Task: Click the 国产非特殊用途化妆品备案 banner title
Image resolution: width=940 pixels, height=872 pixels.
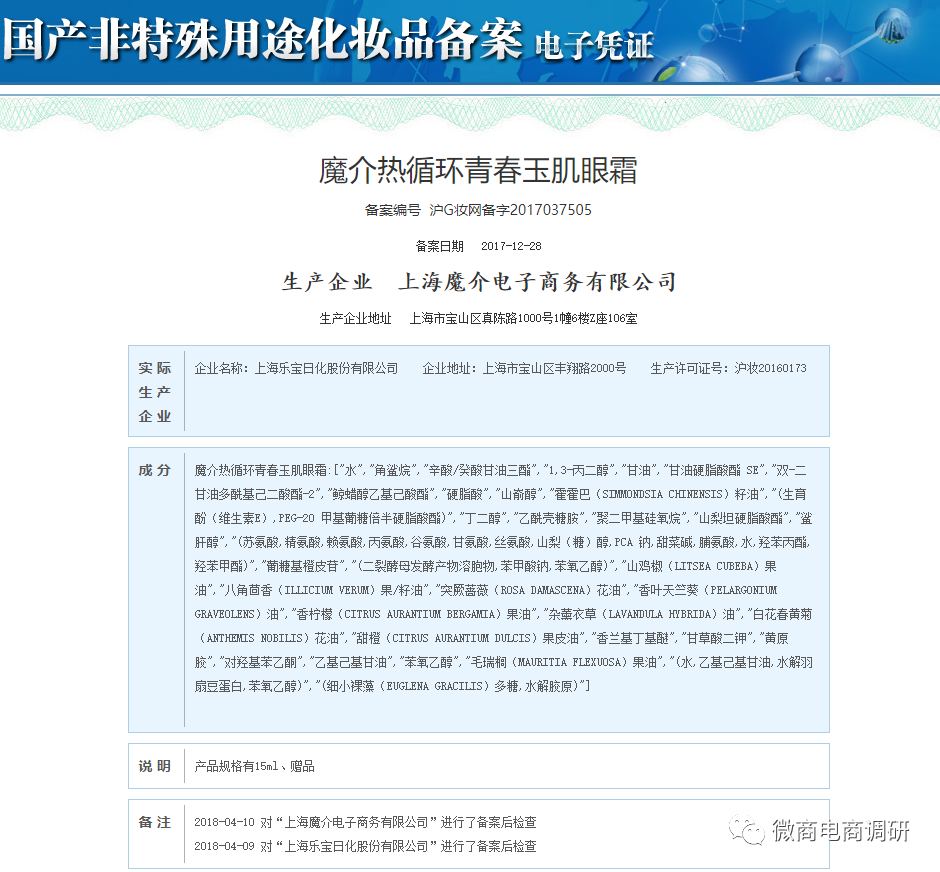Action: (x=262, y=40)
